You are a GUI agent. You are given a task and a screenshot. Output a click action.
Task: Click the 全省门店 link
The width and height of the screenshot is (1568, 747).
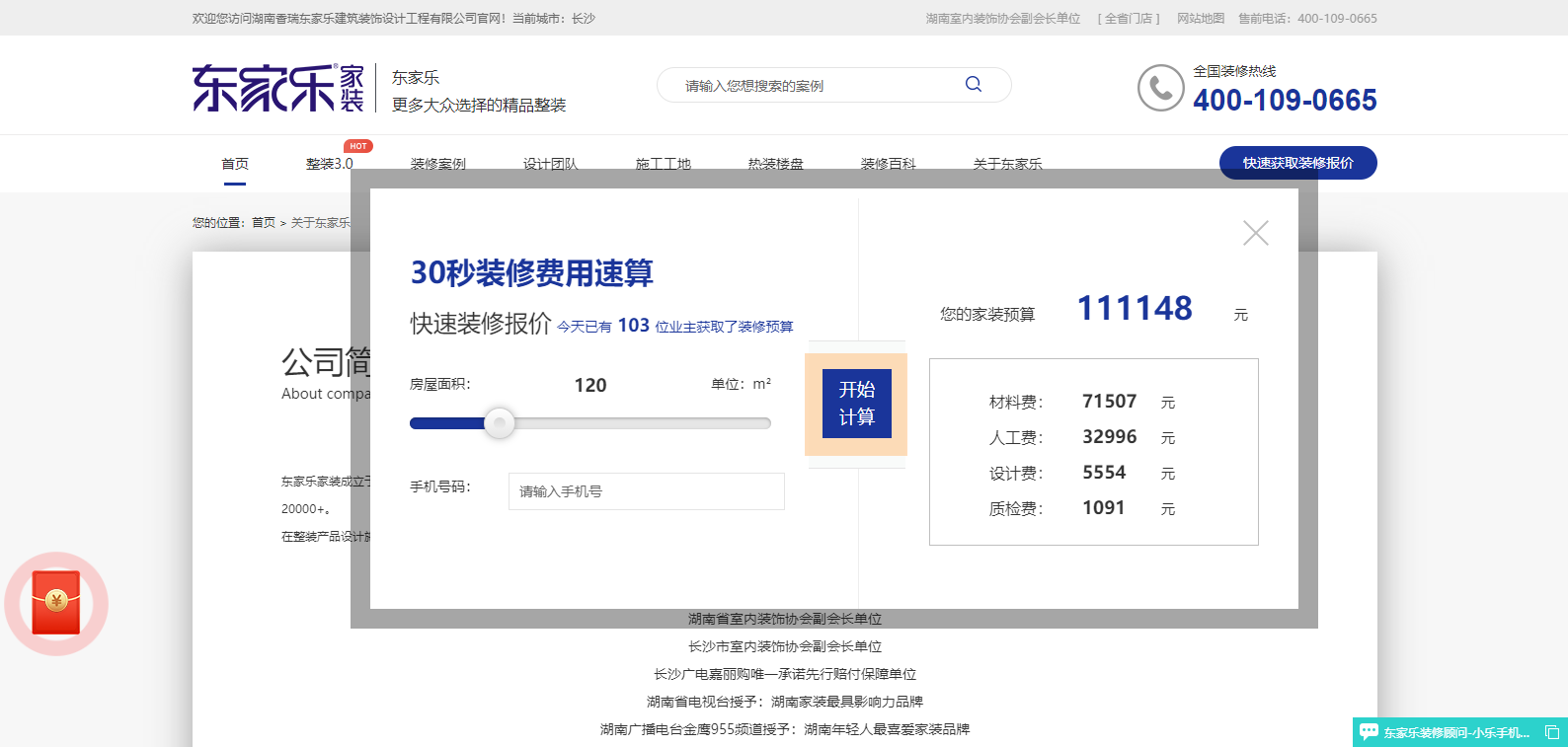[1129, 19]
